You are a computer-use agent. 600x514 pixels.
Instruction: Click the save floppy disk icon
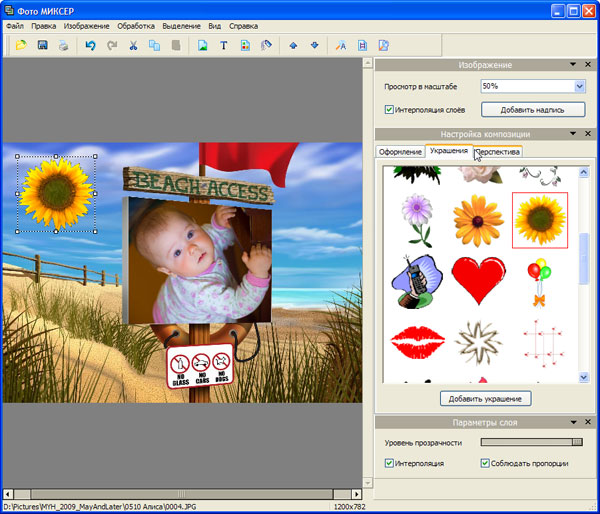point(42,45)
